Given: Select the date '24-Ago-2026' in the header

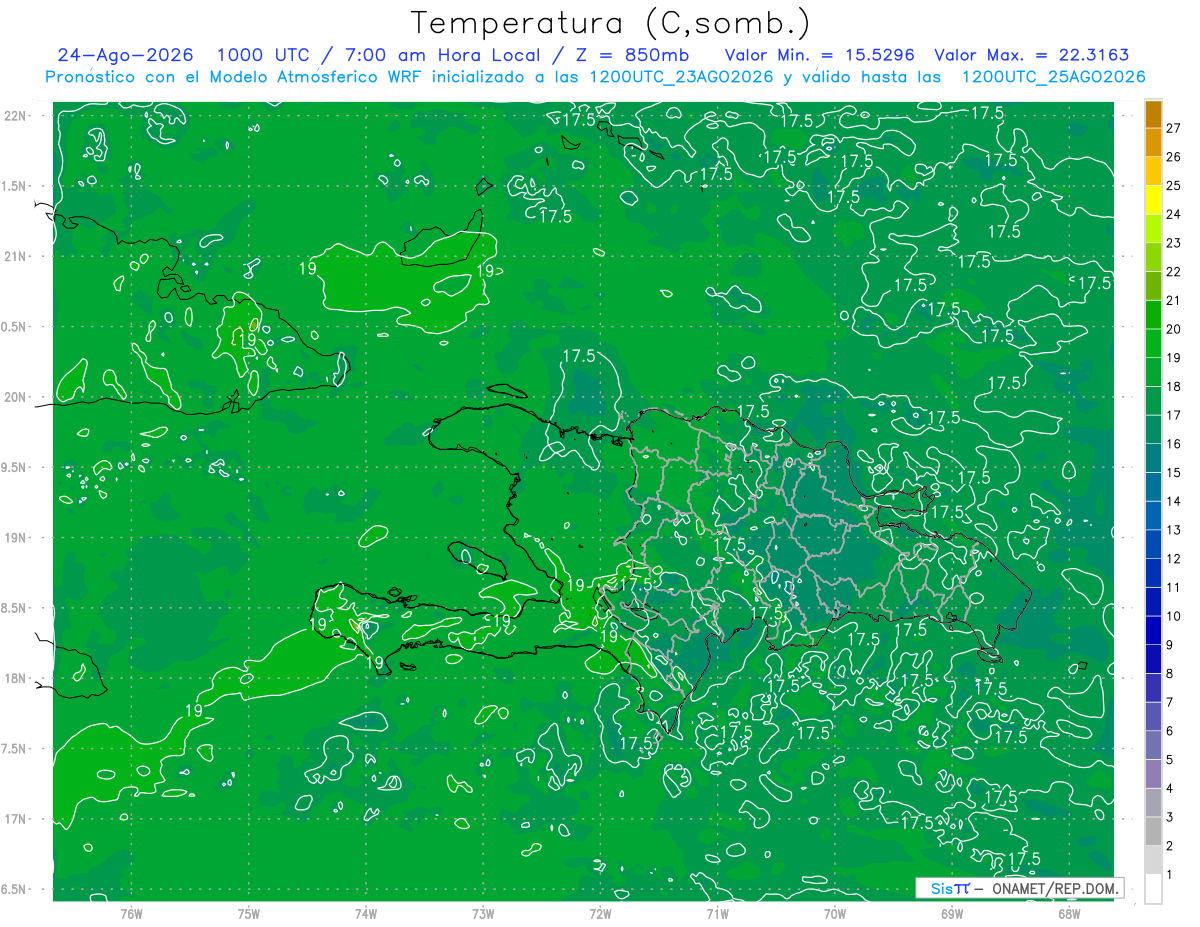Looking at the screenshot, I should pos(126,55).
